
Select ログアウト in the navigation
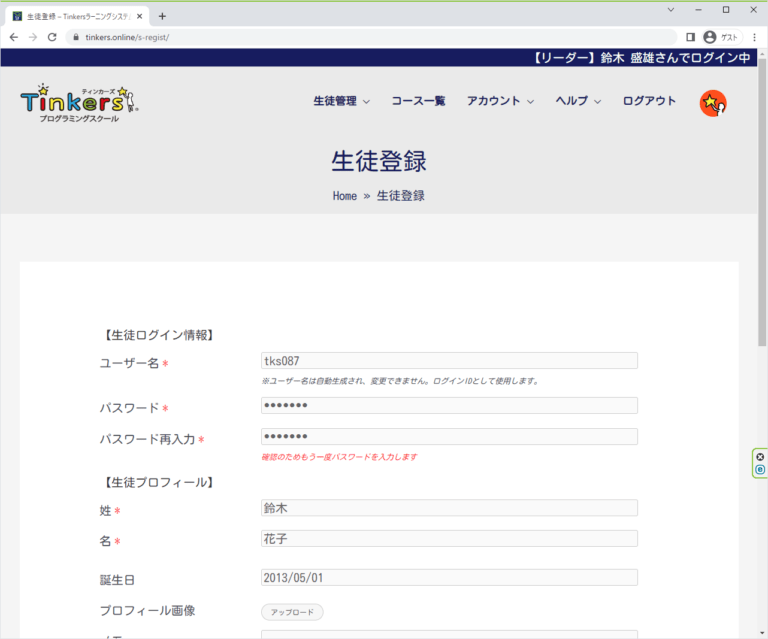click(649, 101)
